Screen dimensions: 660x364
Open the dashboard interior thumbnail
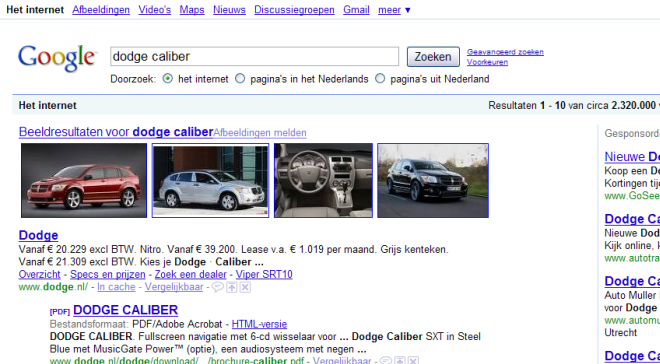[x=323, y=180]
